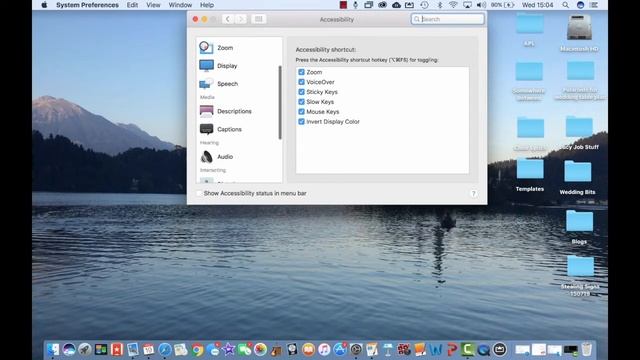The height and width of the screenshot is (360, 640).
Task: Launch Siri from the Dock
Action: point(69,349)
